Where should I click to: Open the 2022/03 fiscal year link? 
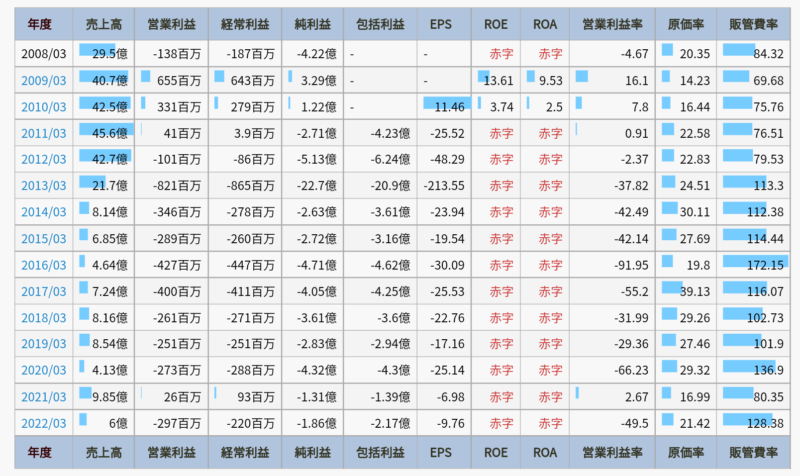point(44,423)
